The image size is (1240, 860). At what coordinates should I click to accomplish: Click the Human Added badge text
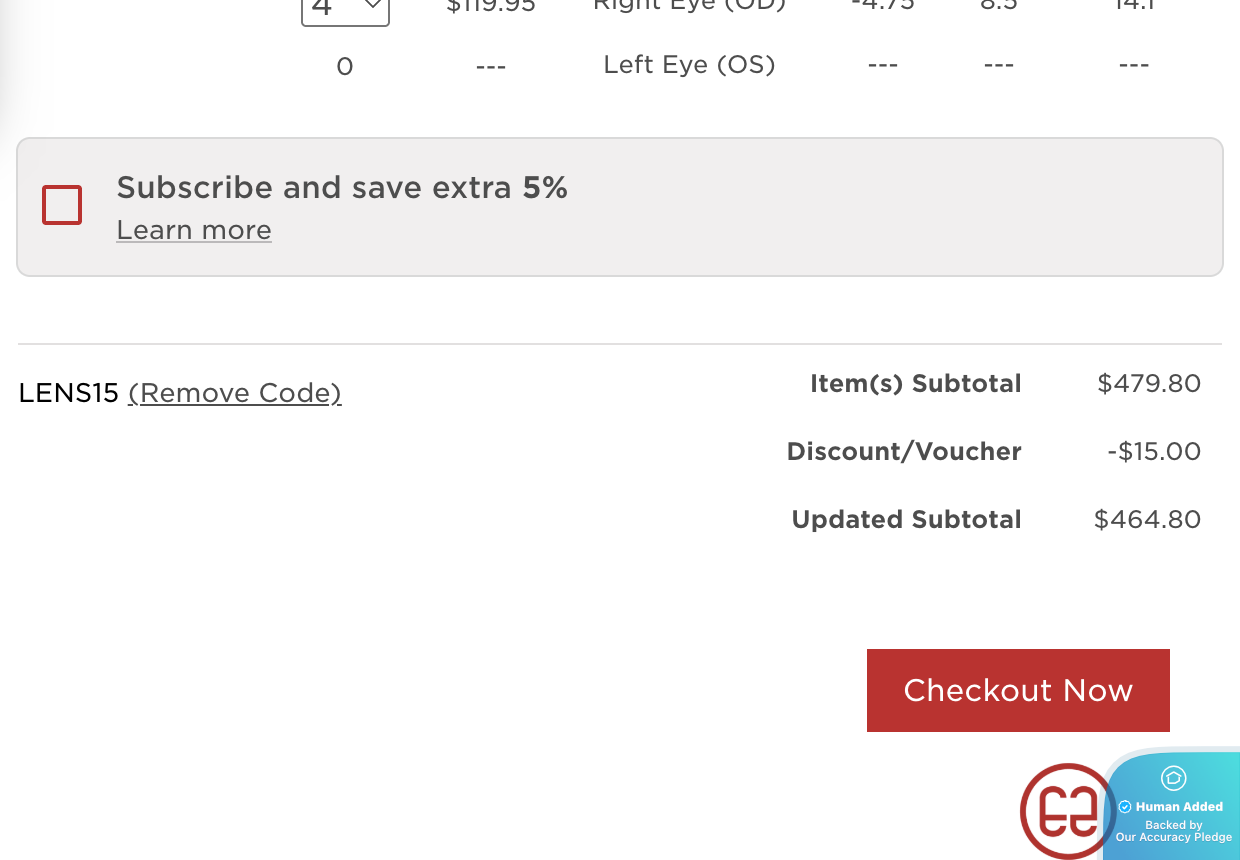pos(1179,807)
